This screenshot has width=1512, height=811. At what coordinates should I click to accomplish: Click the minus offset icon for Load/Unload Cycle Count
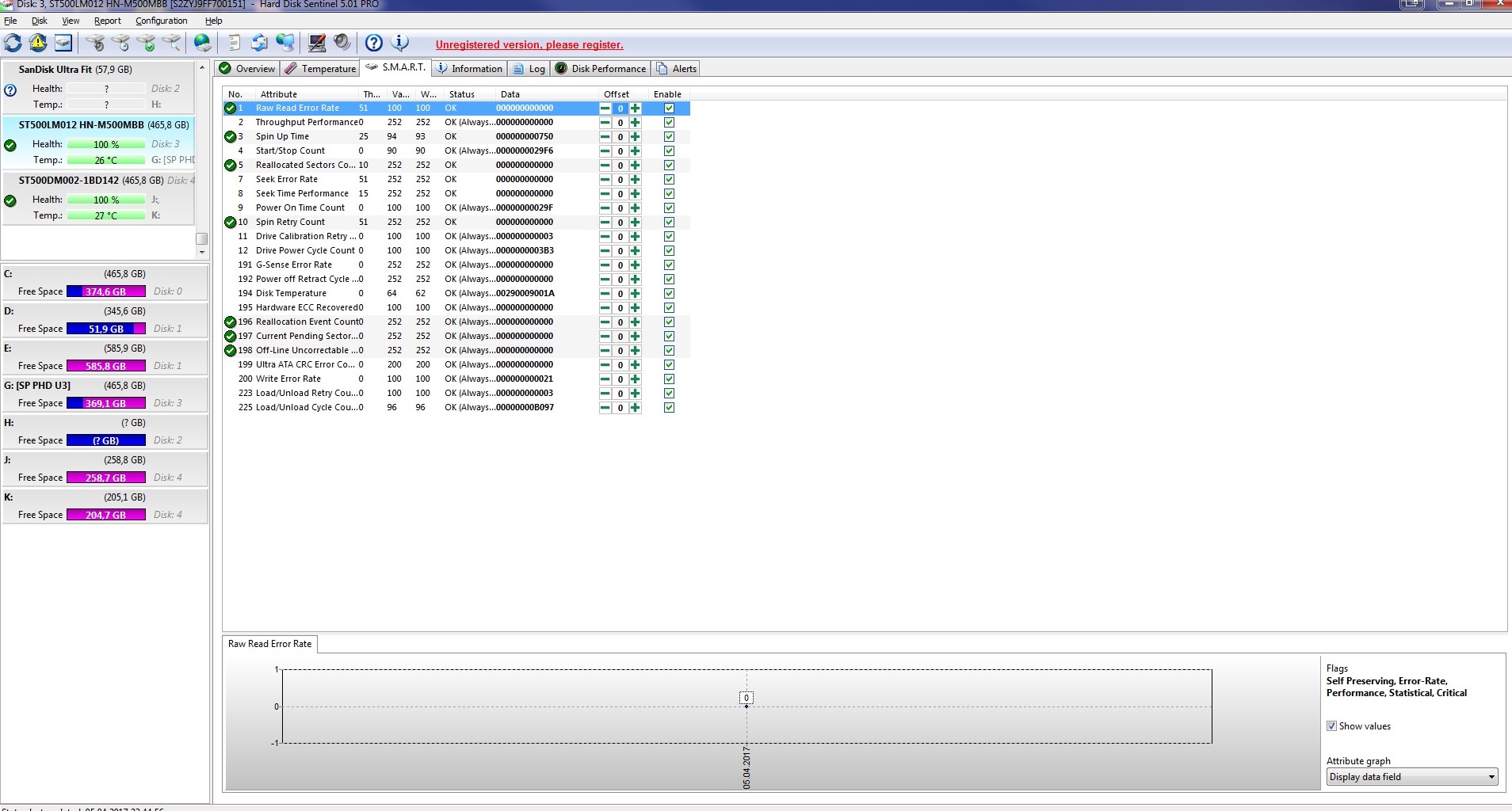coord(605,408)
